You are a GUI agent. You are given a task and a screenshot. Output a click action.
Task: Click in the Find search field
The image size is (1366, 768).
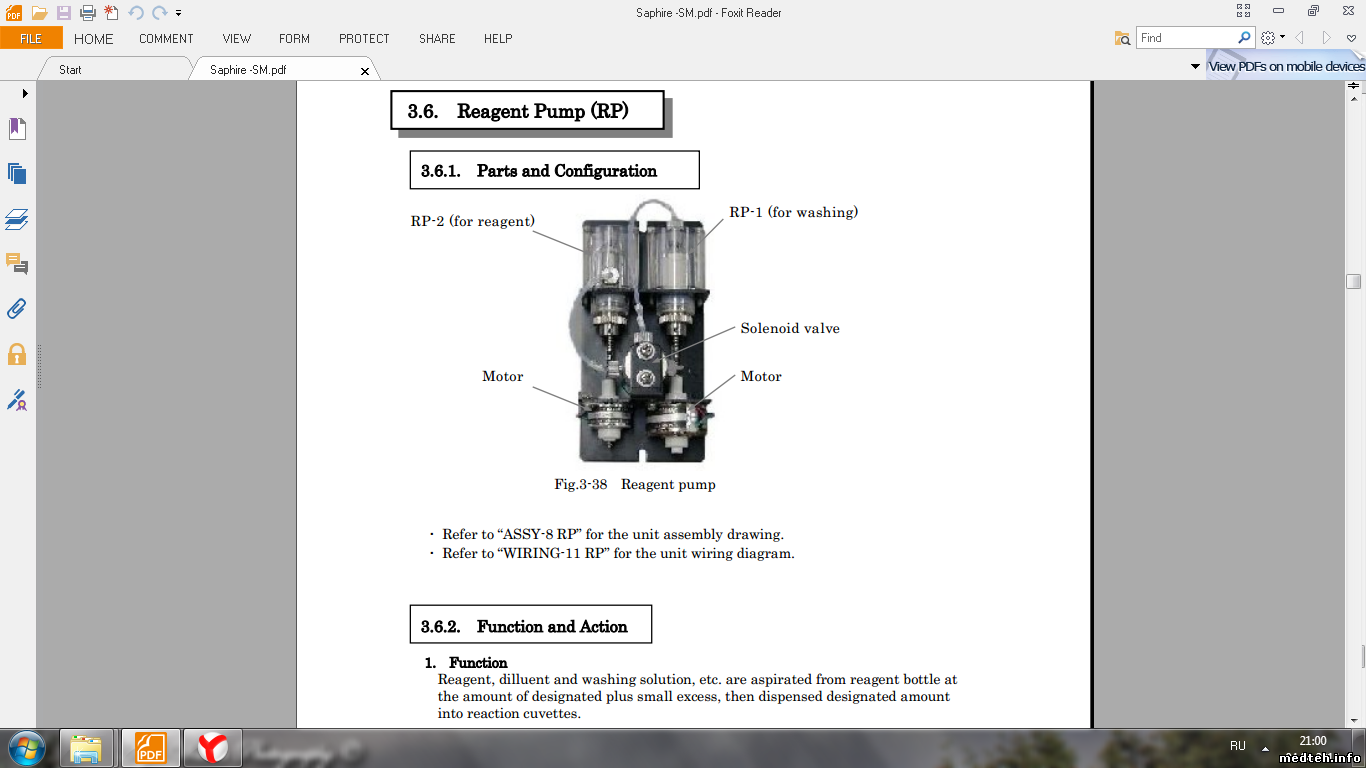1186,38
